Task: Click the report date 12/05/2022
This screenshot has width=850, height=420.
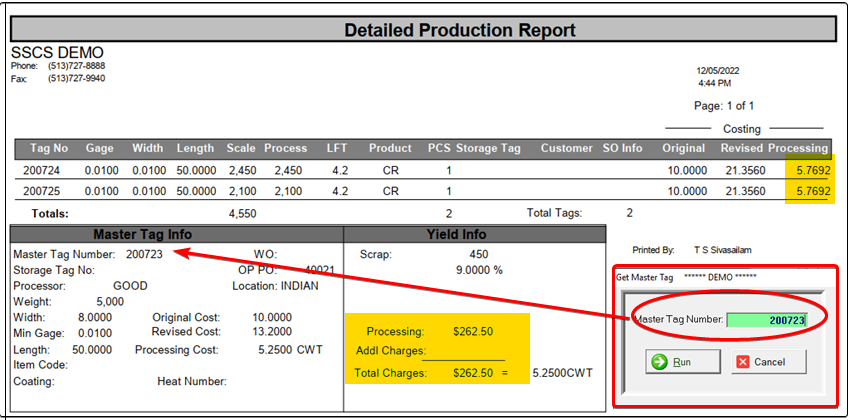Action: pos(718,71)
